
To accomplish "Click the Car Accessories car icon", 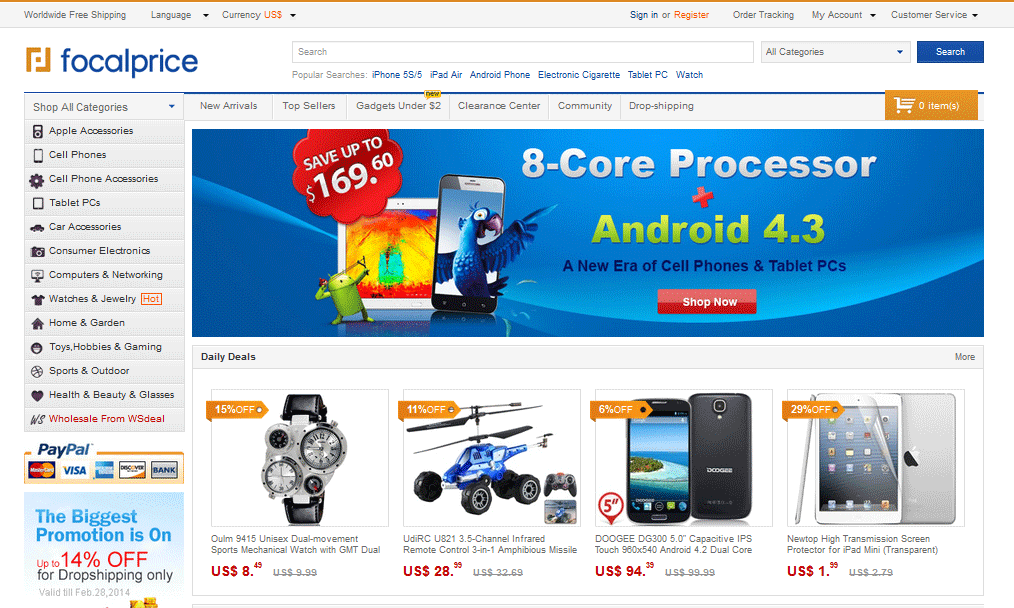I will click(x=38, y=228).
